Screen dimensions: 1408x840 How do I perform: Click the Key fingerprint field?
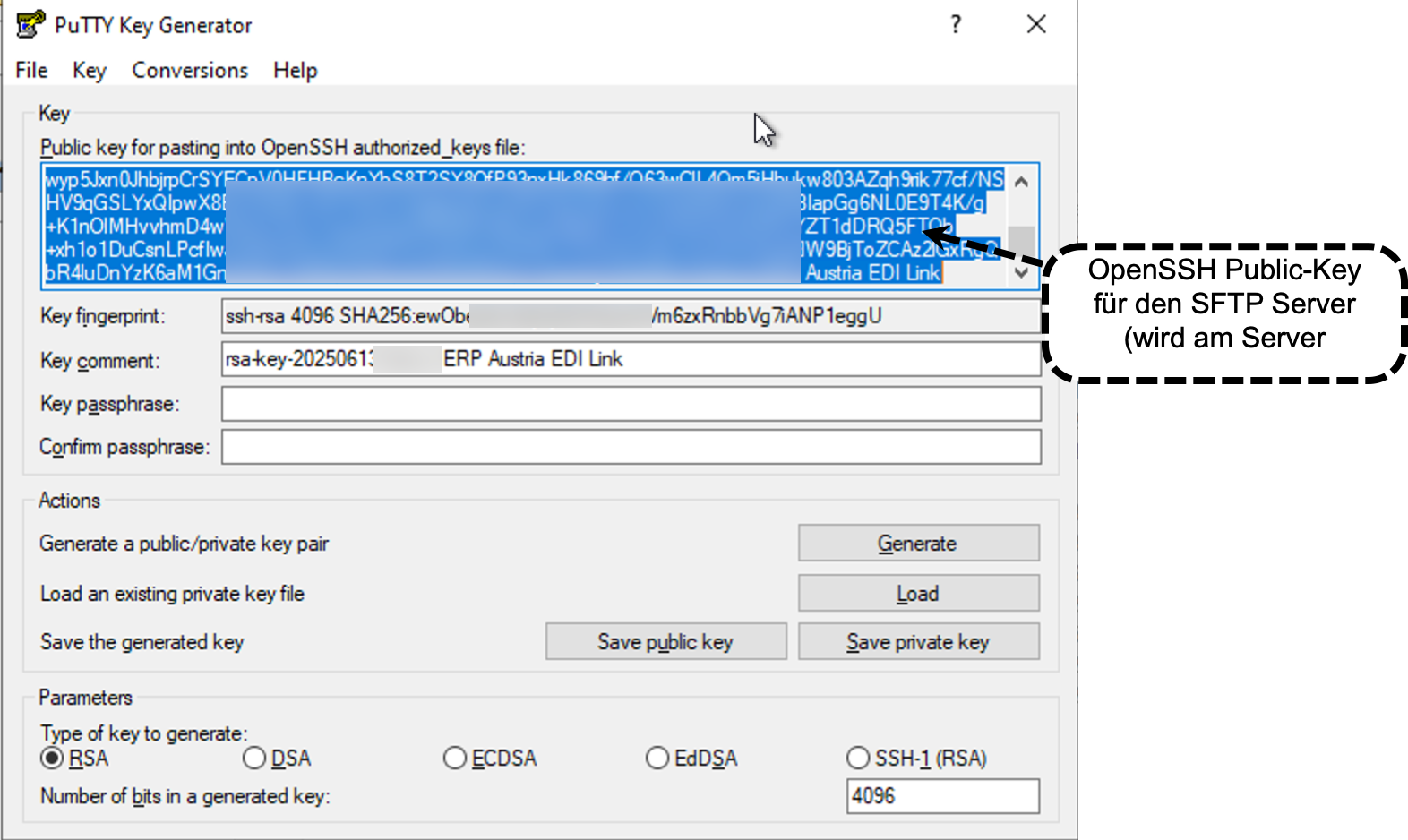click(x=631, y=316)
